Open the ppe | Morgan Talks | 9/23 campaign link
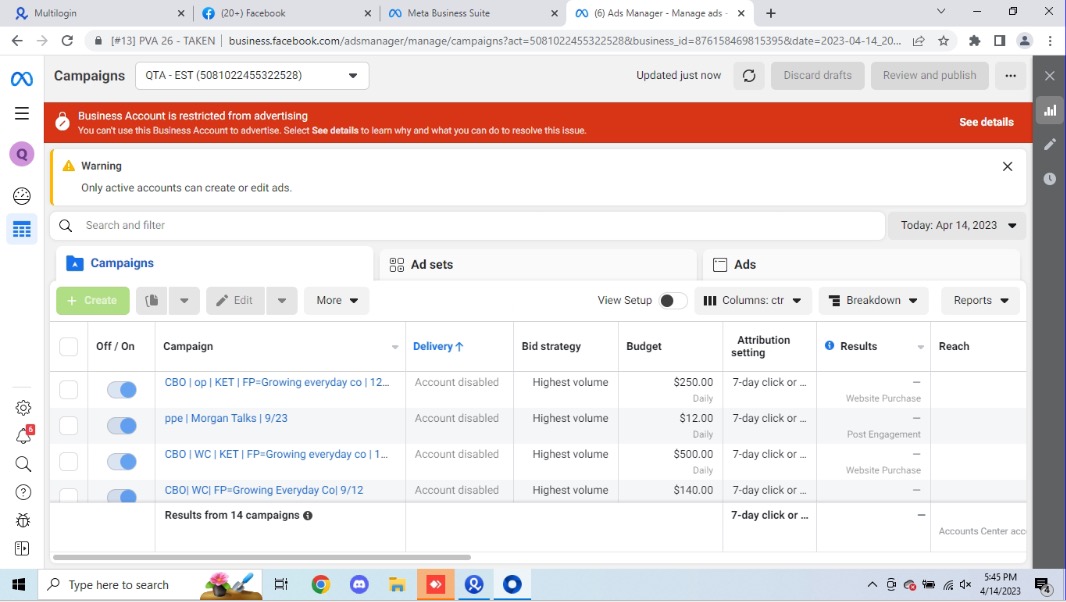 pyautogui.click(x=226, y=418)
